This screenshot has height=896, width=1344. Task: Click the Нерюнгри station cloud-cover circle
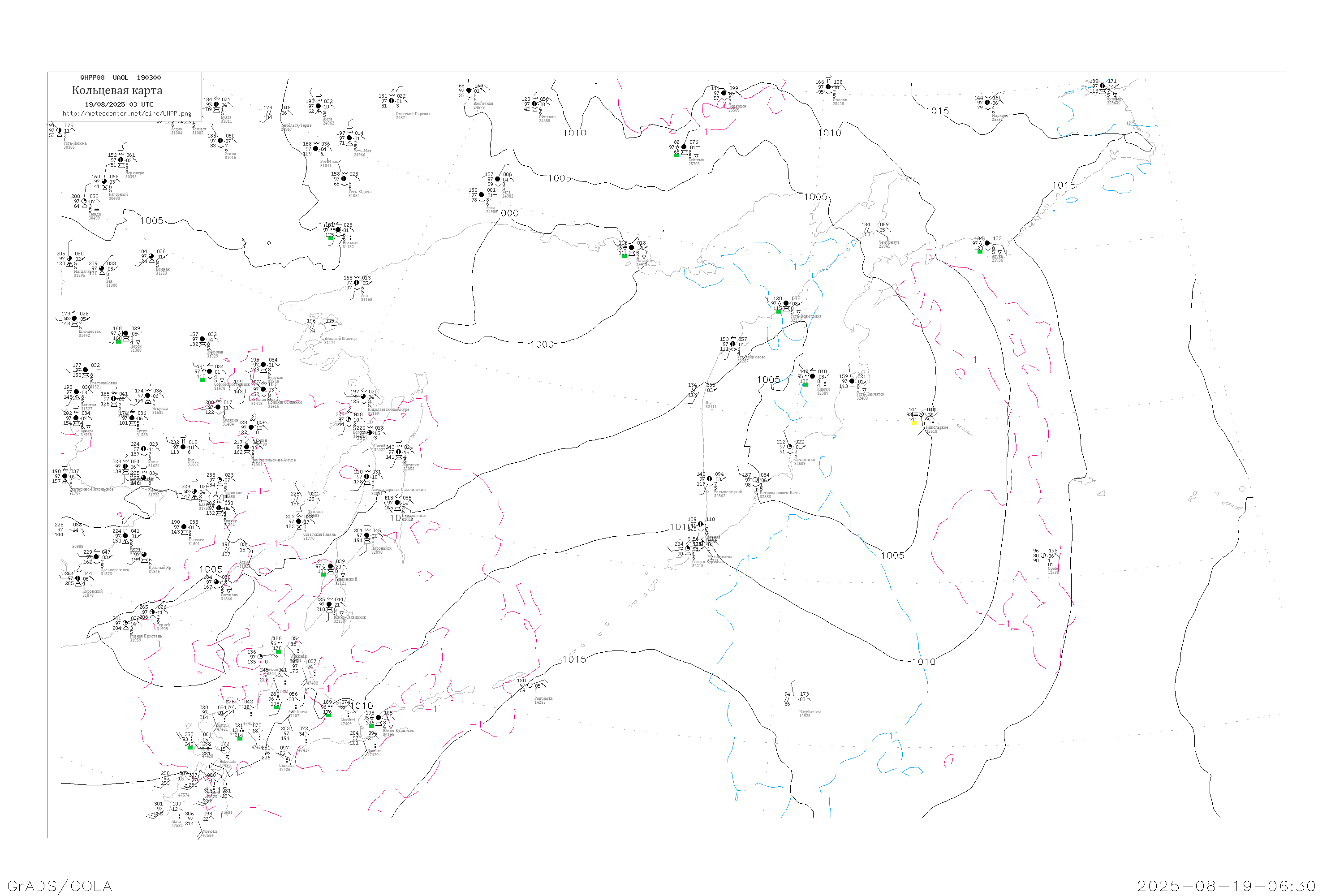121,160
